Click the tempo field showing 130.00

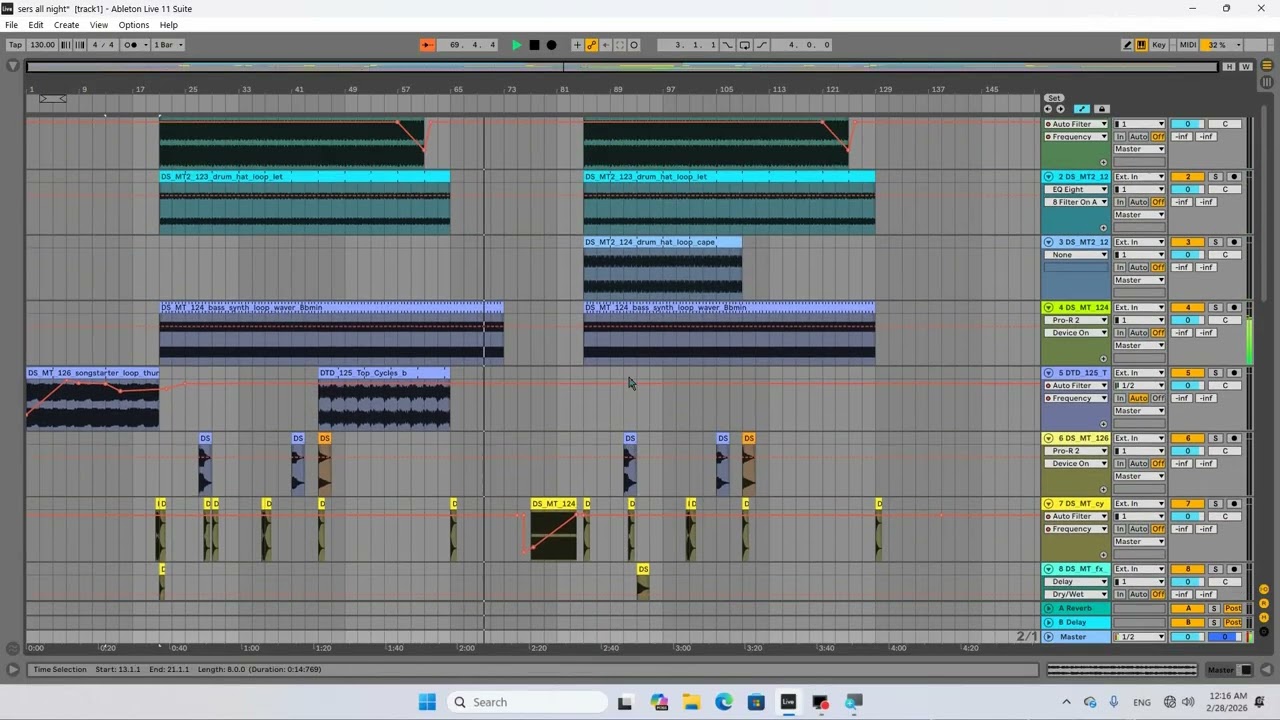point(42,45)
